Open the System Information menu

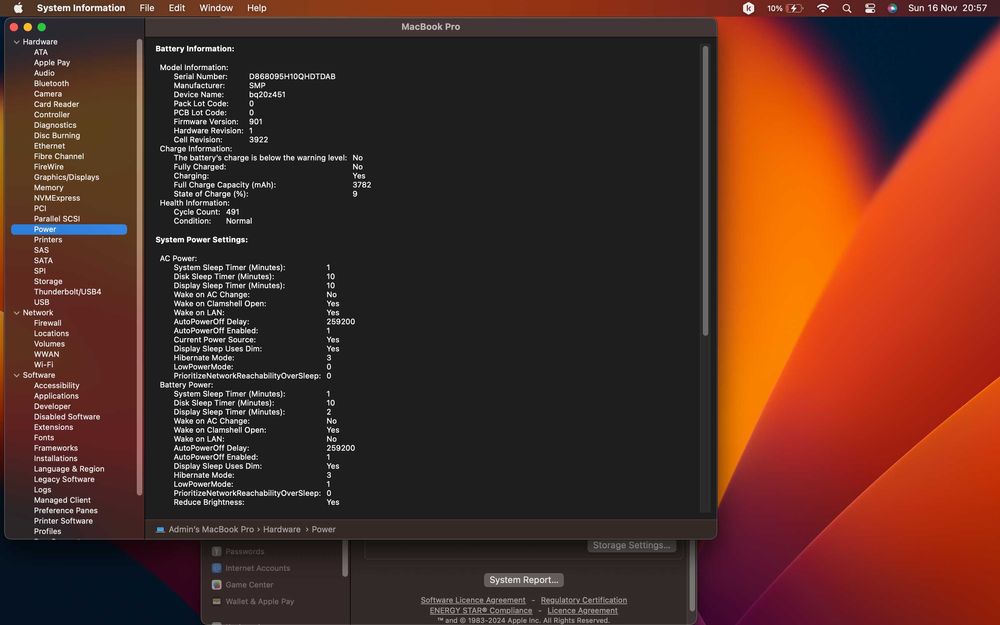[81, 8]
